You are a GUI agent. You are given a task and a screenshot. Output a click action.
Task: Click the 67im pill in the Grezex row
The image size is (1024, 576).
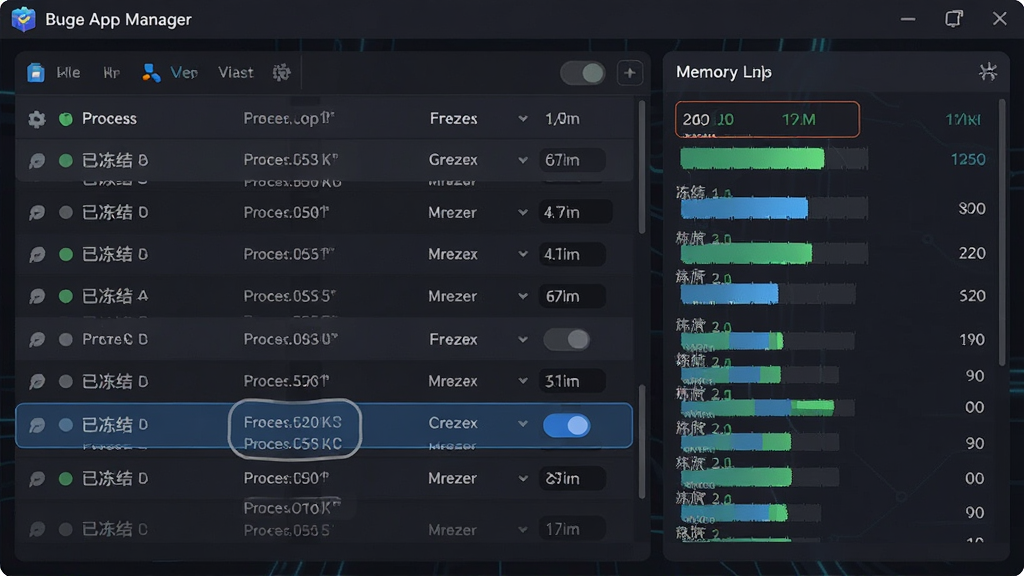point(572,160)
